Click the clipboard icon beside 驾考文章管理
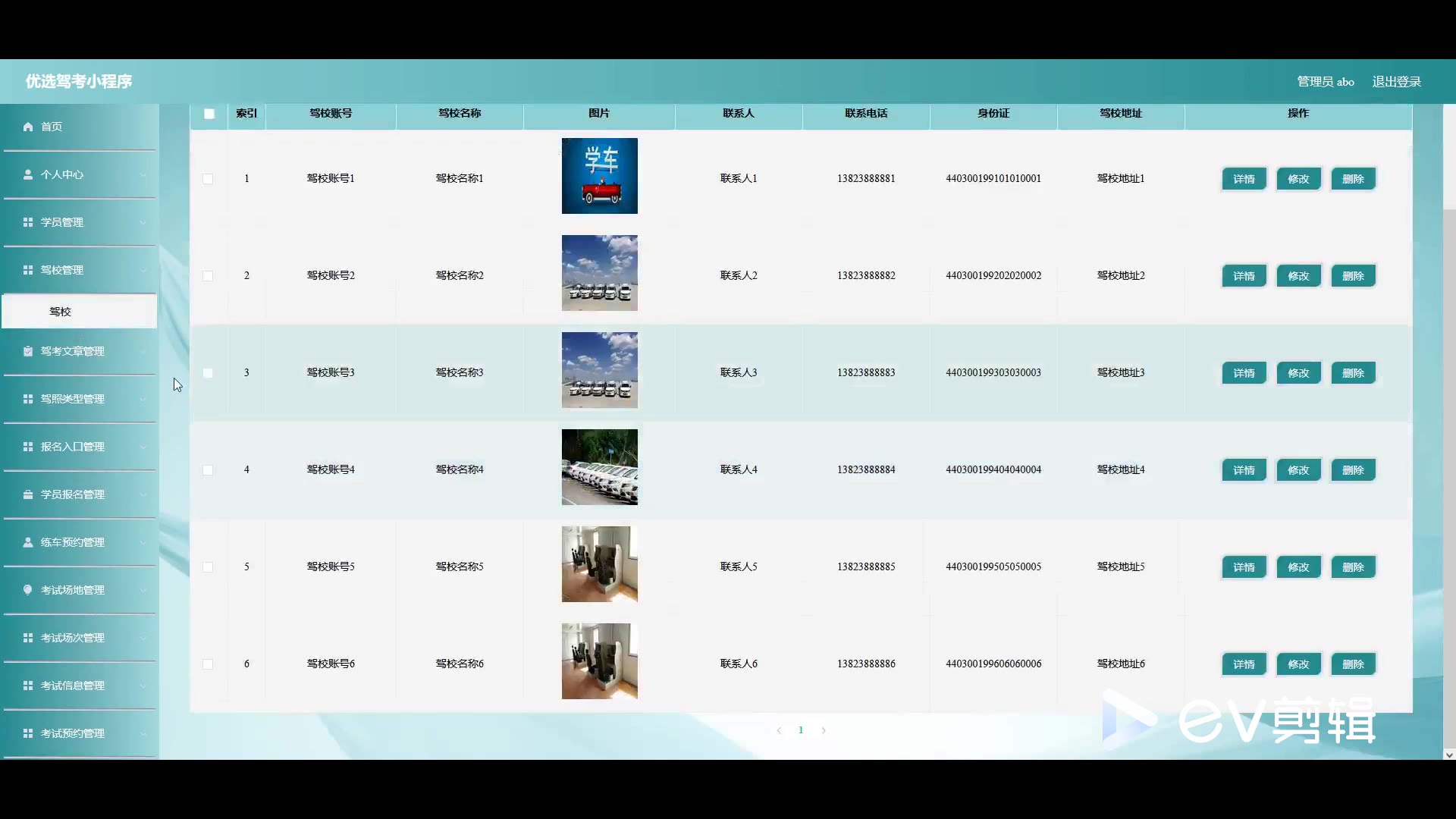The height and width of the screenshot is (819, 1456). coord(28,351)
